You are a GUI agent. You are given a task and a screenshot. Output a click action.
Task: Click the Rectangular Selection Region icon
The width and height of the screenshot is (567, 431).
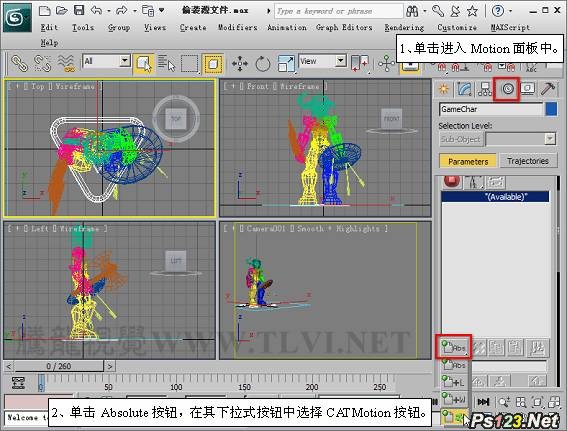[x=190, y=64]
